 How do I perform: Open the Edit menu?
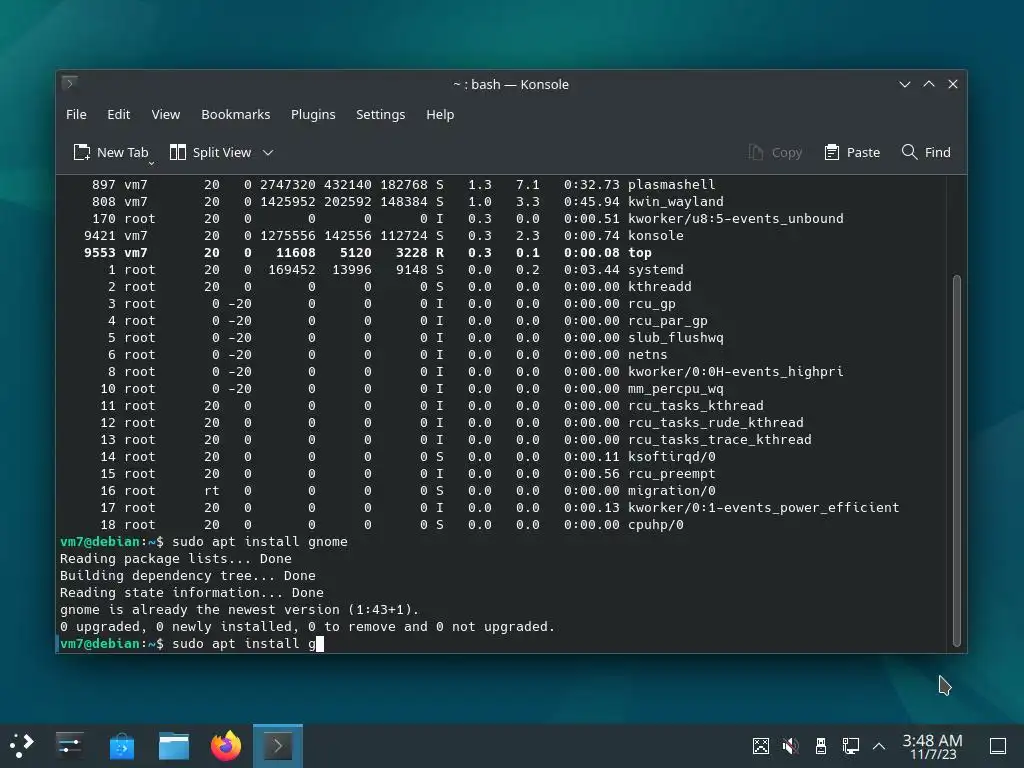click(118, 114)
